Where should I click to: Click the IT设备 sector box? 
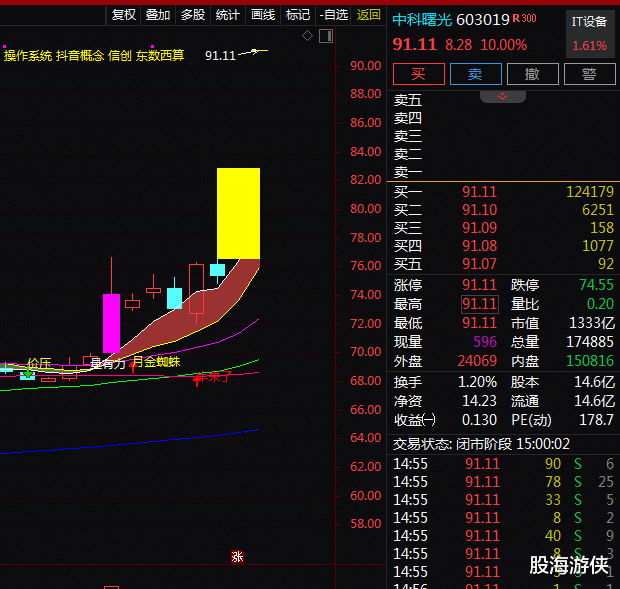click(589, 33)
